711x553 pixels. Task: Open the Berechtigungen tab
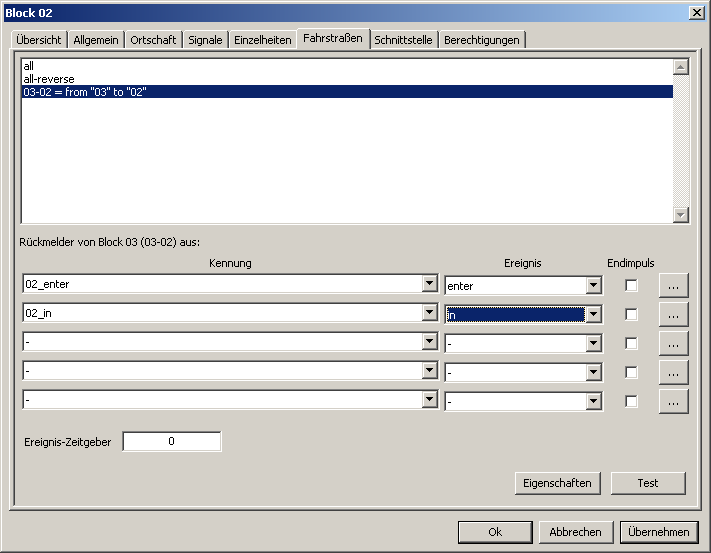point(481,40)
